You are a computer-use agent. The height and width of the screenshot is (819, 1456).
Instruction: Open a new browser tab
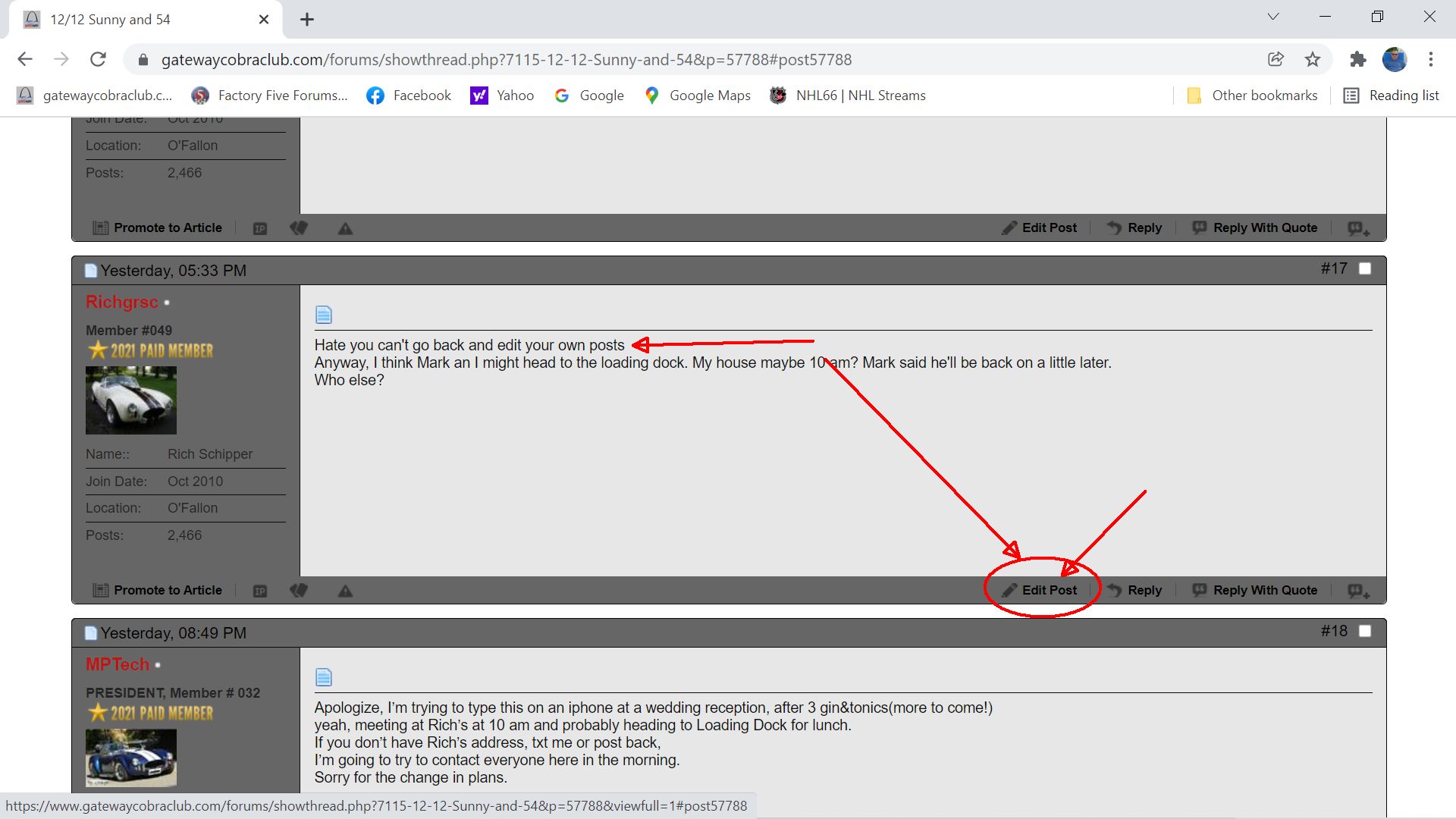pyautogui.click(x=307, y=20)
